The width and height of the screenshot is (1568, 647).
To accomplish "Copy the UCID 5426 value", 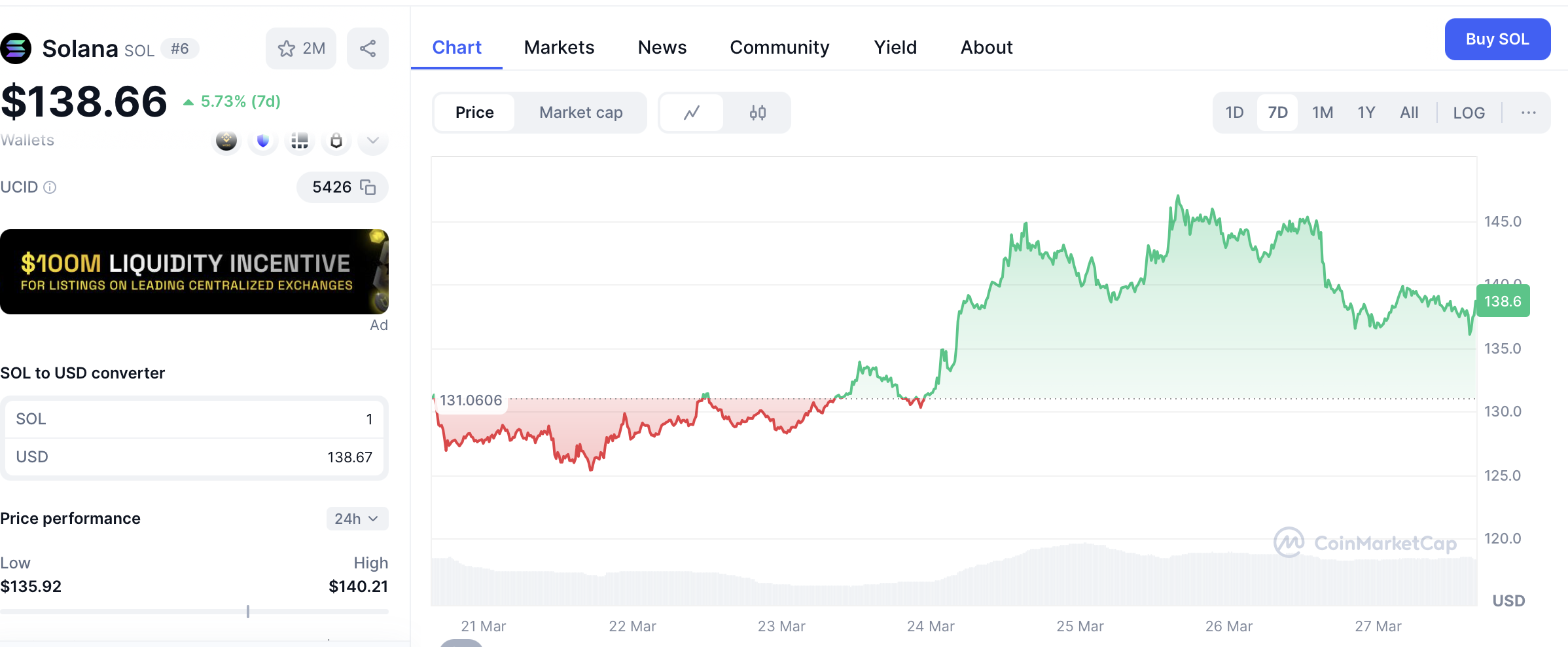I will 368,188.
